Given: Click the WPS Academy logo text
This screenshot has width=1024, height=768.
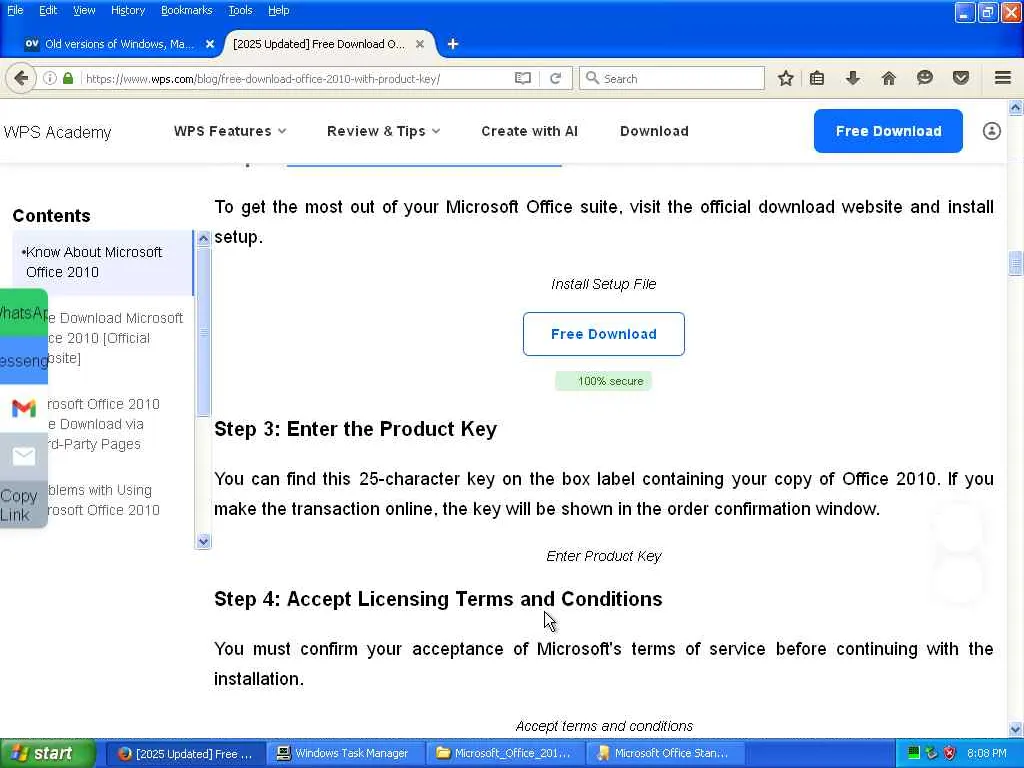Looking at the screenshot, I should pos(57,133).
